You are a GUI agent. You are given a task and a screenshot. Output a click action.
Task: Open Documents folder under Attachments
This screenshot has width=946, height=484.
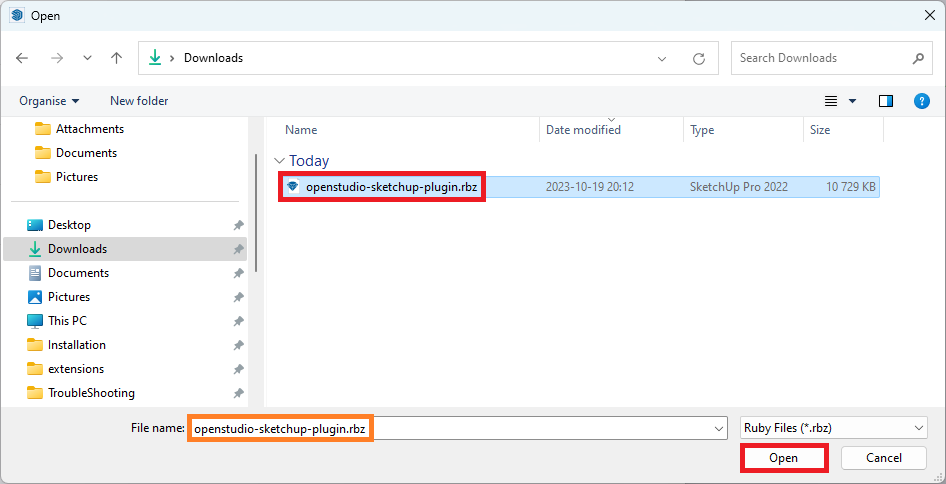[76, 153]
